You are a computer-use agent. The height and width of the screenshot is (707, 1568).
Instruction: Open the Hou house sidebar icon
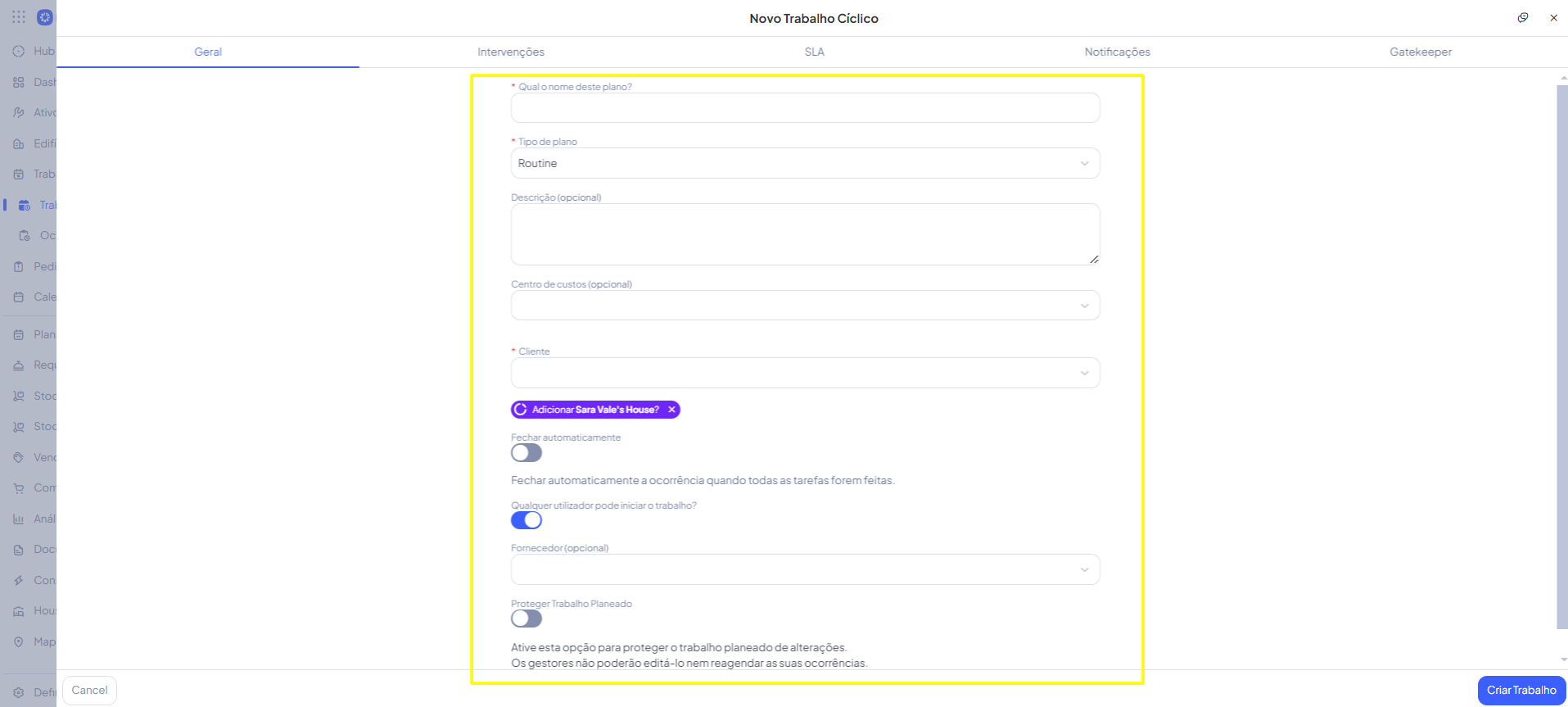click(x=19, y=611)
